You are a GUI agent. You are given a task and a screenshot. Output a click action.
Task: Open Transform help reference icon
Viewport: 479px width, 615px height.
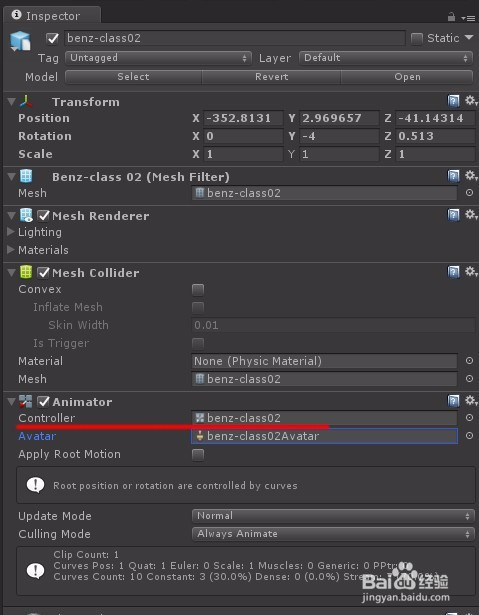coord(454,102)
